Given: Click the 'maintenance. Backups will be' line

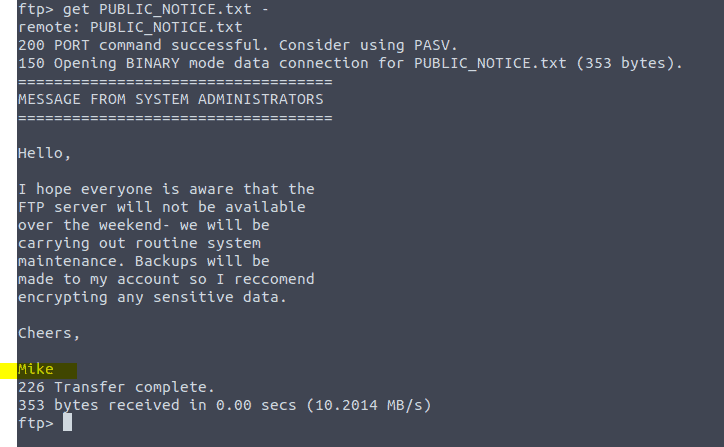Looking at the screenshot, I should coord(144,261).
